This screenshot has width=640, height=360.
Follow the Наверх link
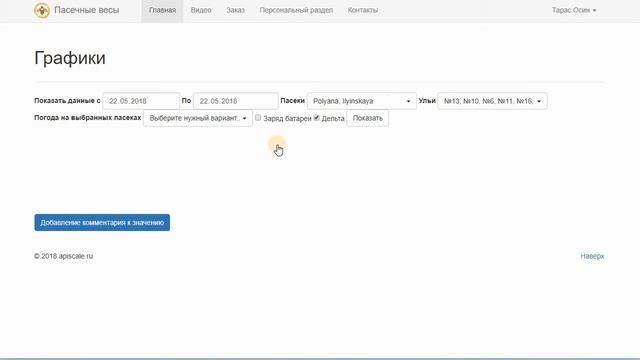592,256
